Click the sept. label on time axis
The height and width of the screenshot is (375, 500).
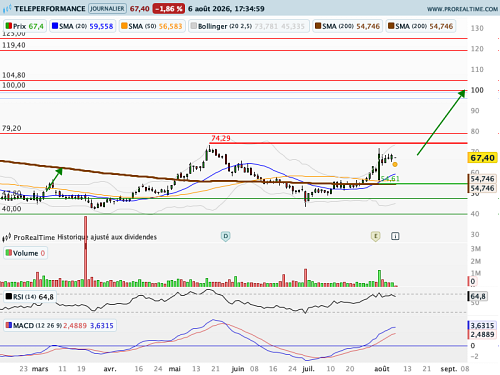coord(449,369)
